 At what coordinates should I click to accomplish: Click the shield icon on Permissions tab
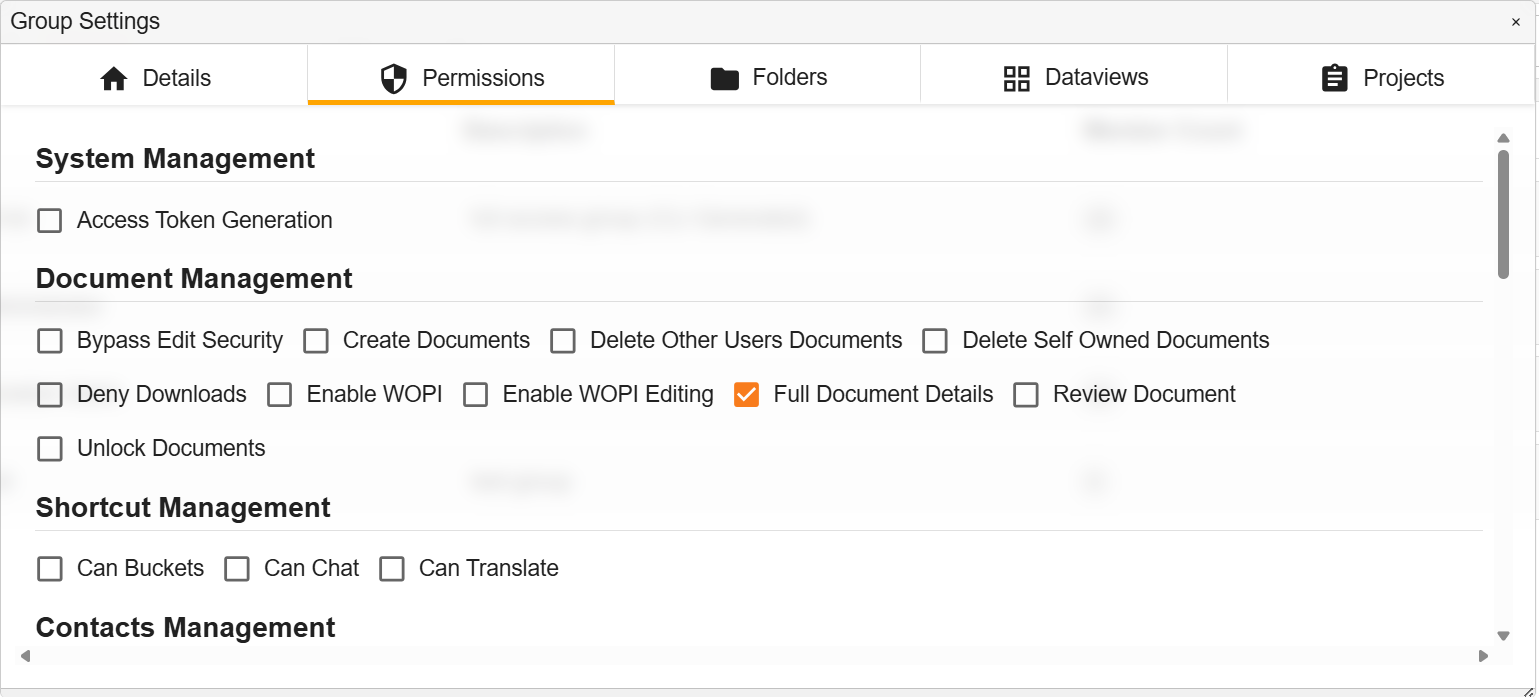tap(393, 77)
